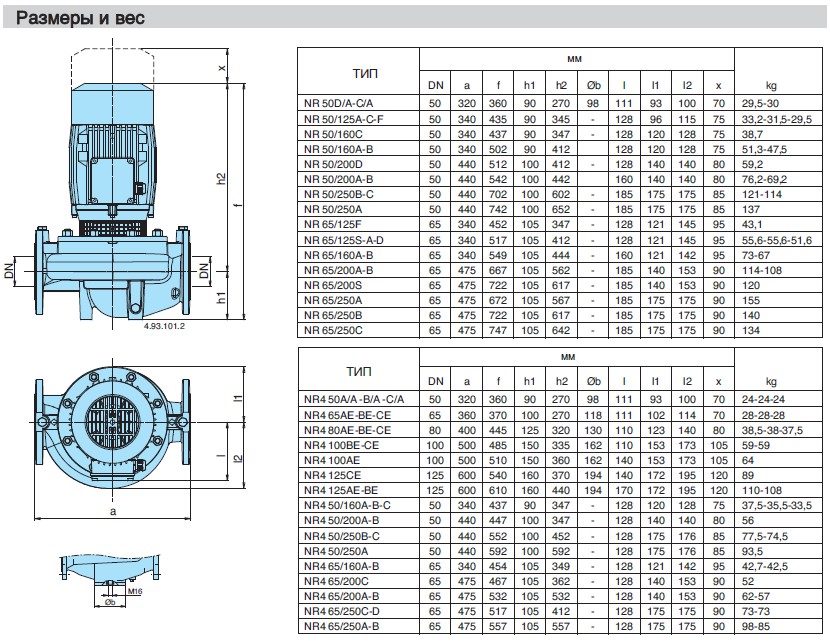Click the "kg" header of upper table
This screenshot has width=830, height=644.
point(771,86)
